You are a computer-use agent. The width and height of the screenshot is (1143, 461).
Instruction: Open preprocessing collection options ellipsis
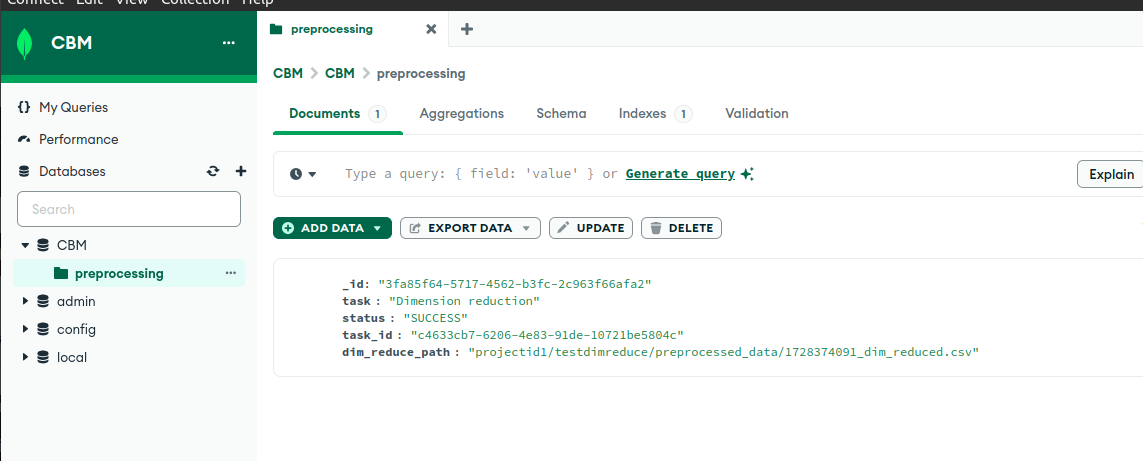tap(231, 273)
